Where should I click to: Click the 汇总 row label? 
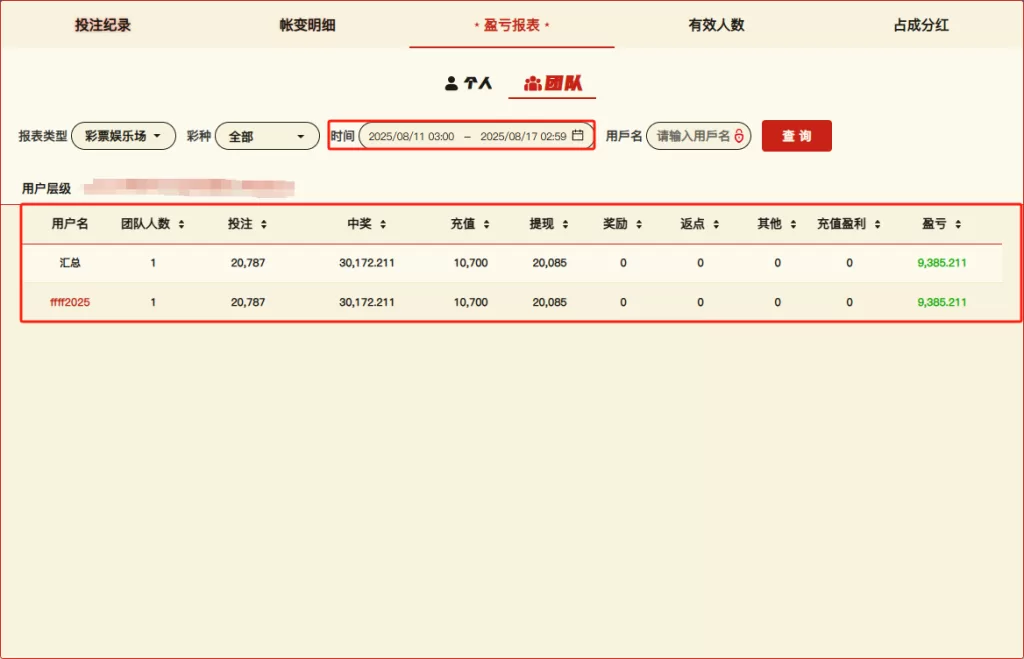(70, 263)
